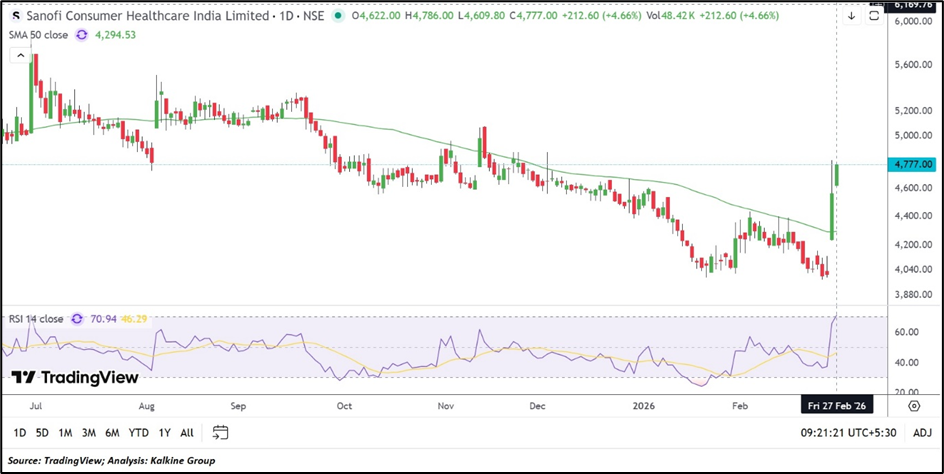Click the down arrow icon at top right
The height and width of the screenshot is (474, 944).
(851, 16)
